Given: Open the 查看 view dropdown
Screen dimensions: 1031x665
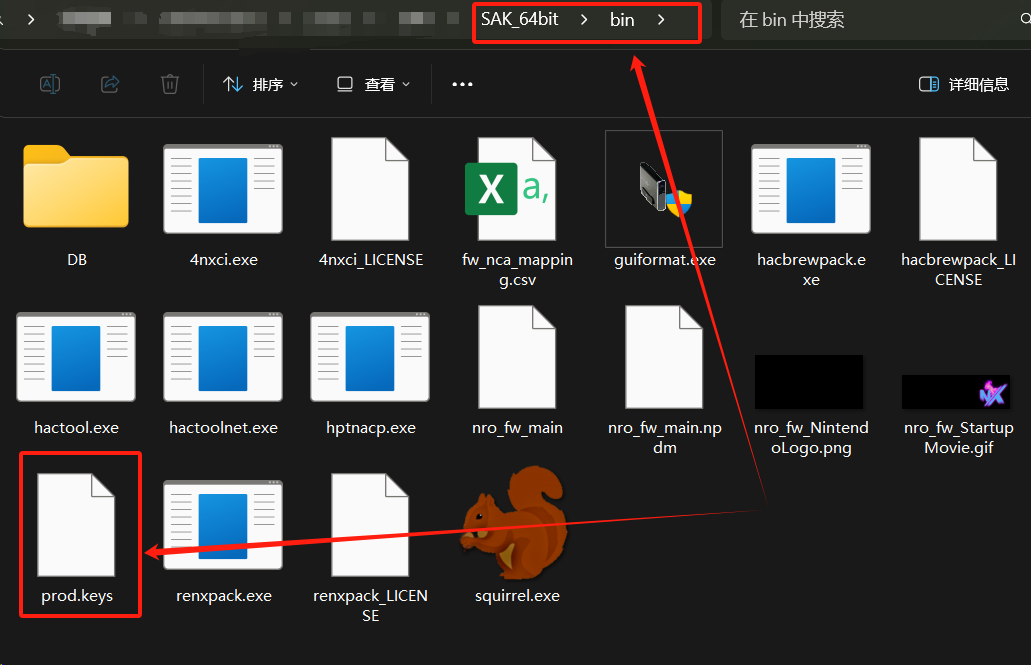Looking at the screenshot, I should click(373, 85).
